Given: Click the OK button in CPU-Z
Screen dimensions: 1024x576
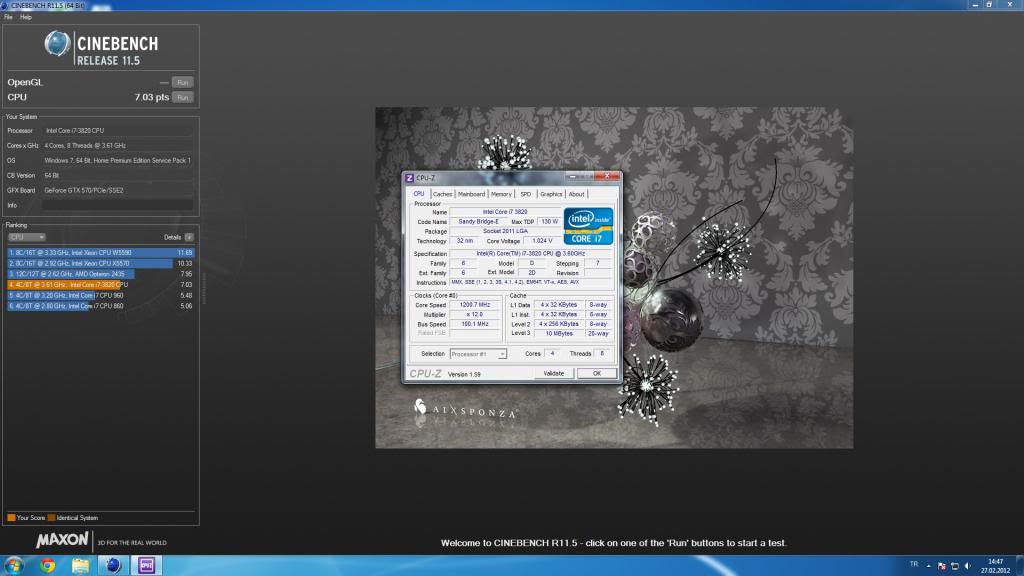Looking at the screenshot, I should tap(596, 374).
